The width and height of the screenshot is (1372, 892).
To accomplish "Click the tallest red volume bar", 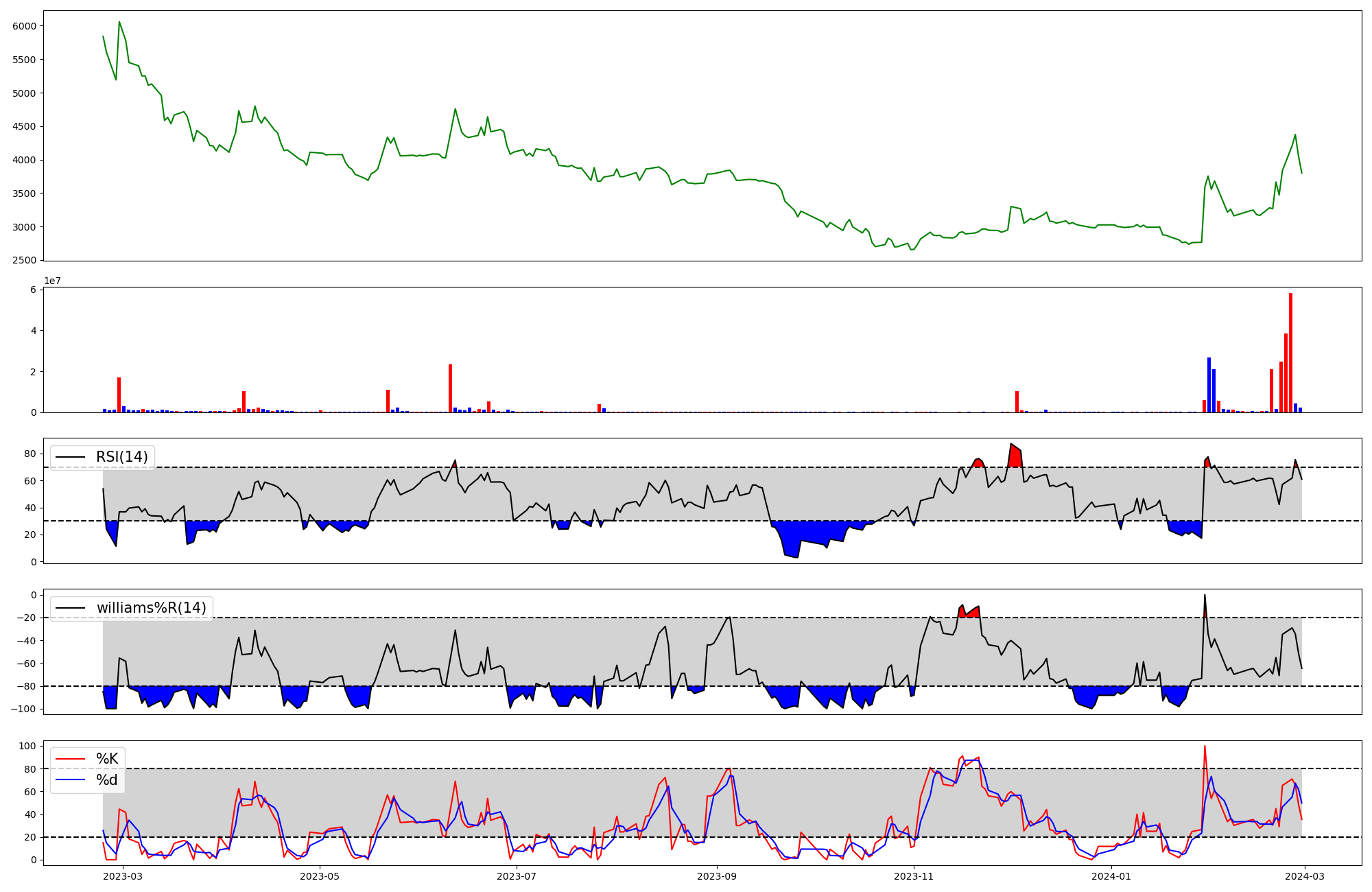I will [x=1290, y=353].
